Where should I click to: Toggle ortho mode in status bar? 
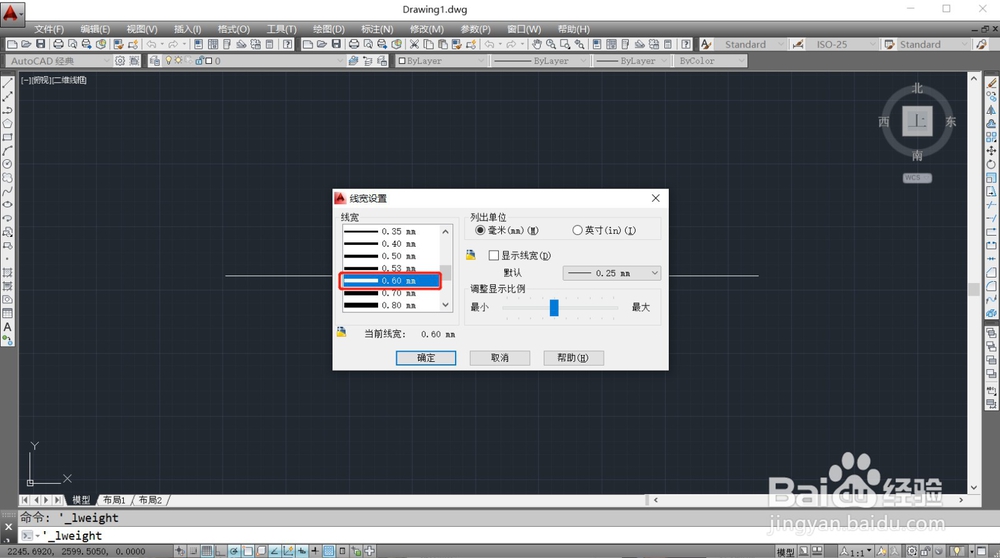pyautogui.click(x=221, y=551)
